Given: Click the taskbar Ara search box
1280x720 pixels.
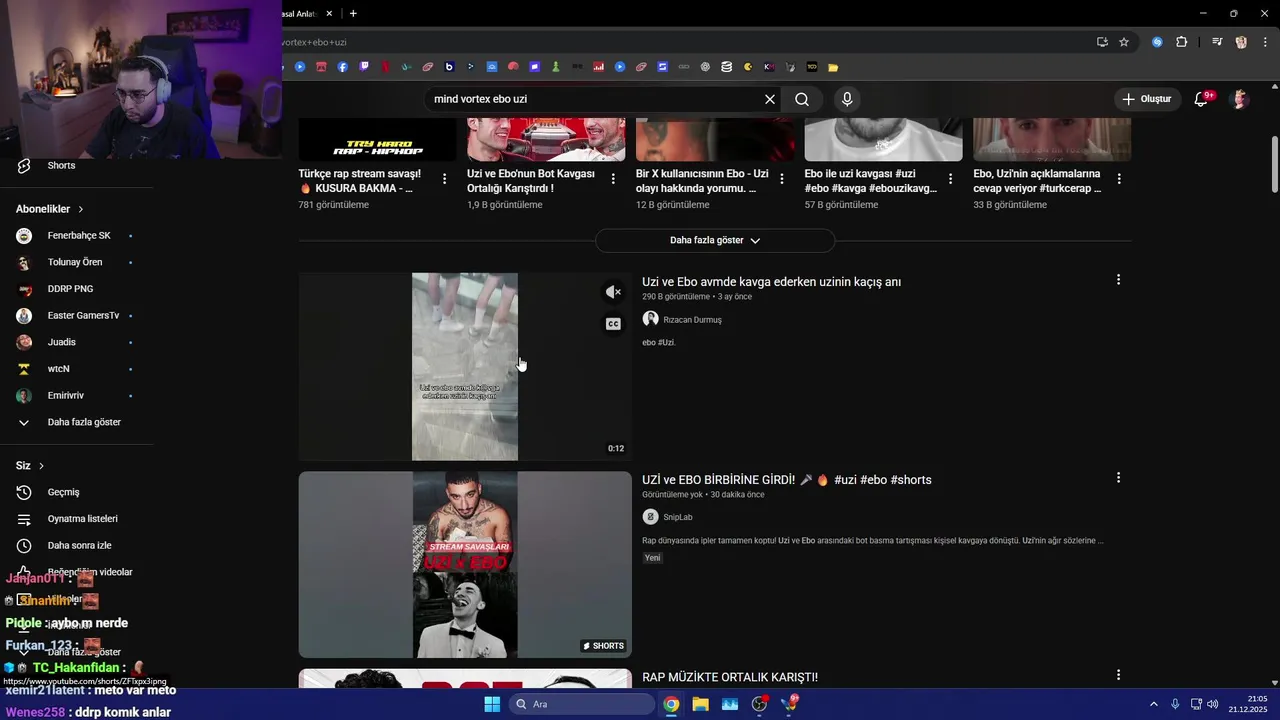Looking at the screenshot, I should click(582, 704).
